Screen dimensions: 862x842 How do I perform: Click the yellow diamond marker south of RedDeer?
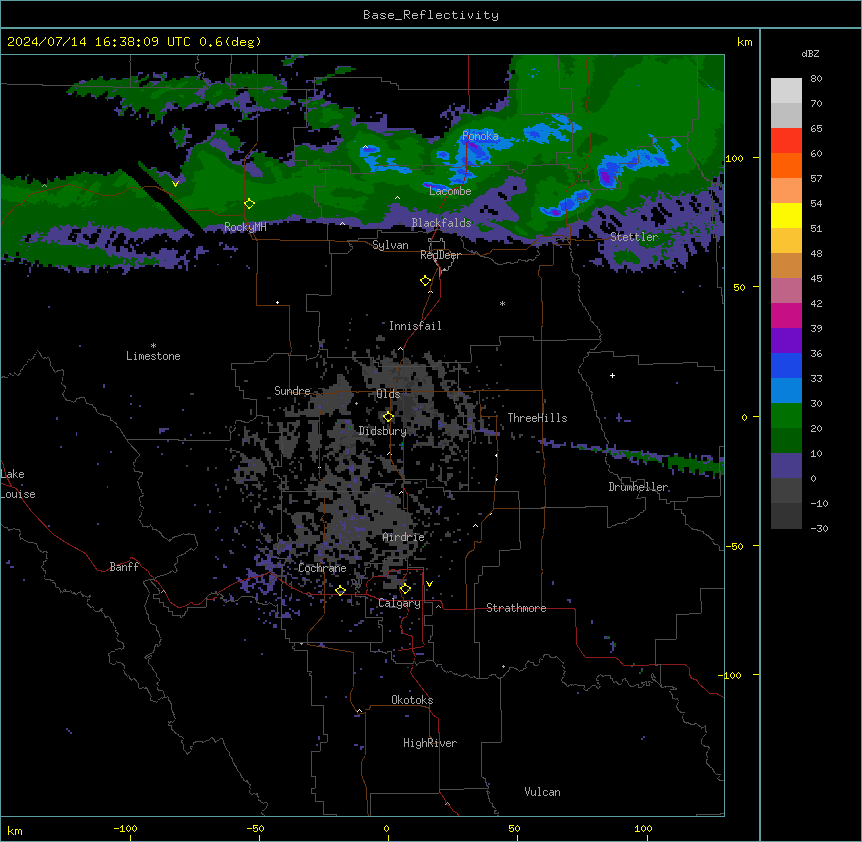pyautogui.click(x=425, y=281)
